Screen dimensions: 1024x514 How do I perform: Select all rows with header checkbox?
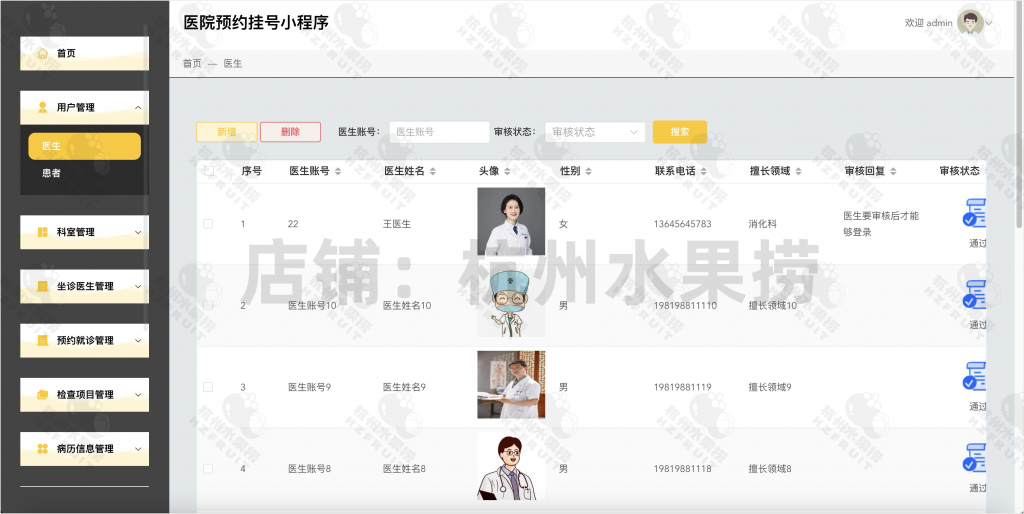(x=208, y=171)
